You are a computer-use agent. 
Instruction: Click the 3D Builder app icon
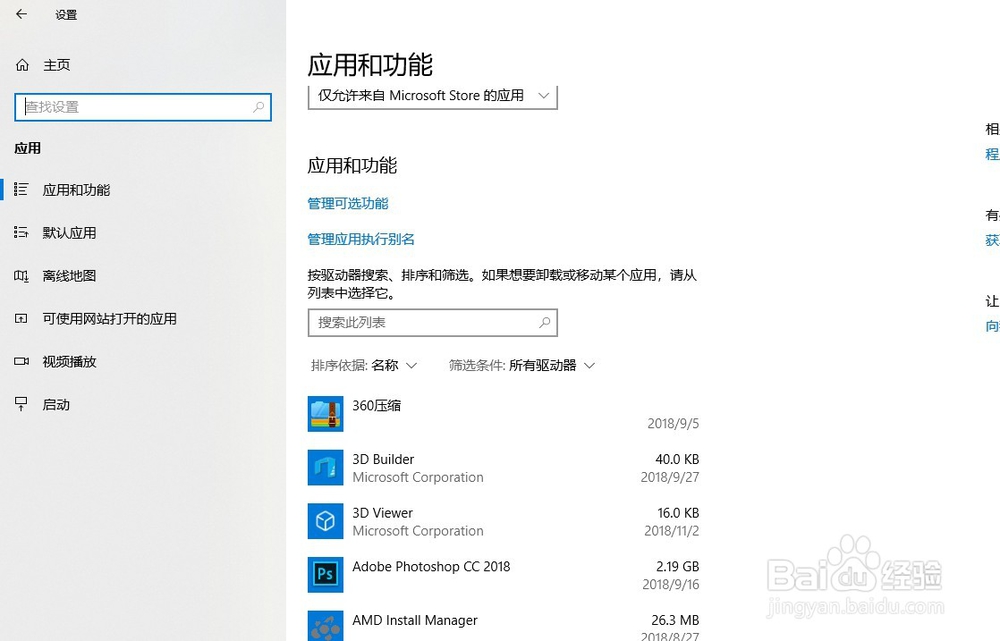pos(325,467)
